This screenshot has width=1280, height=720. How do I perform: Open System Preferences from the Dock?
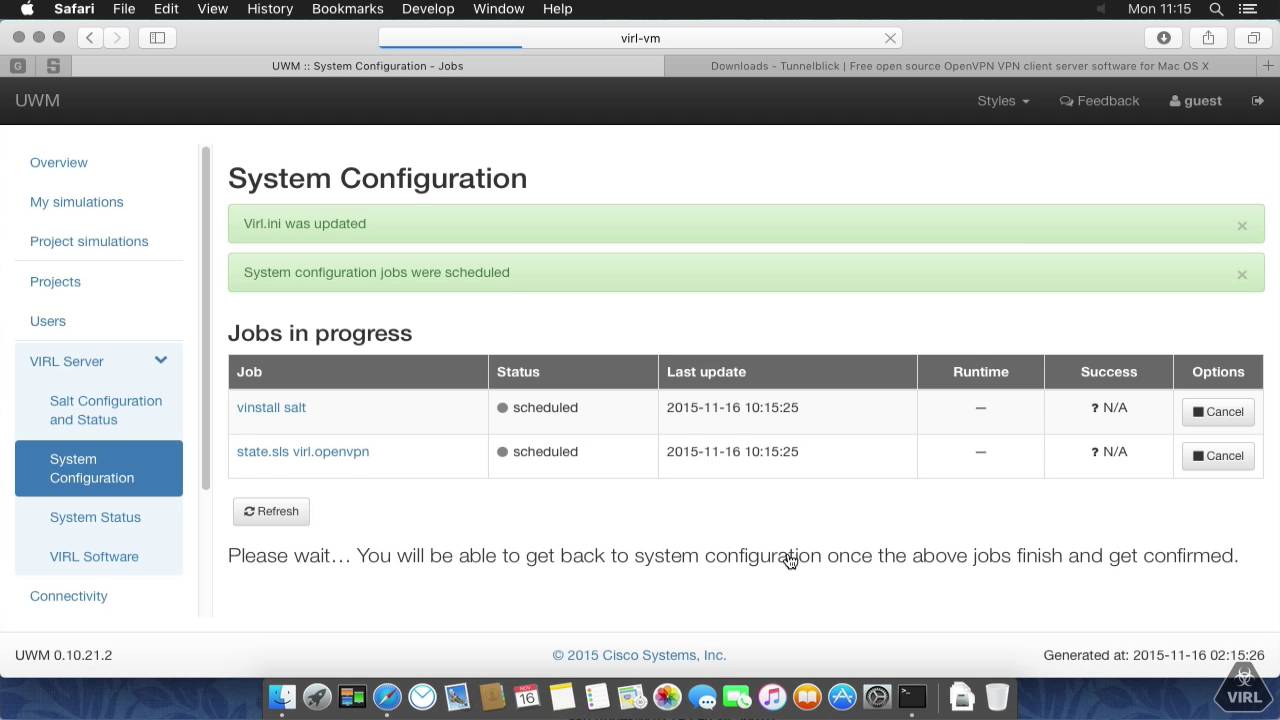pyautogui.click(x=877, y=696)
